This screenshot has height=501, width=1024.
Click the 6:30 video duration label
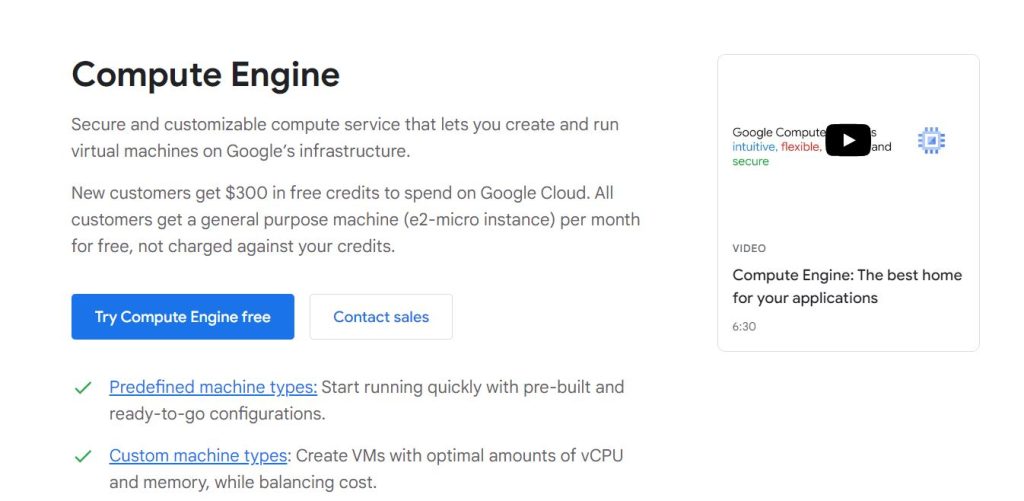click(746, 326)
